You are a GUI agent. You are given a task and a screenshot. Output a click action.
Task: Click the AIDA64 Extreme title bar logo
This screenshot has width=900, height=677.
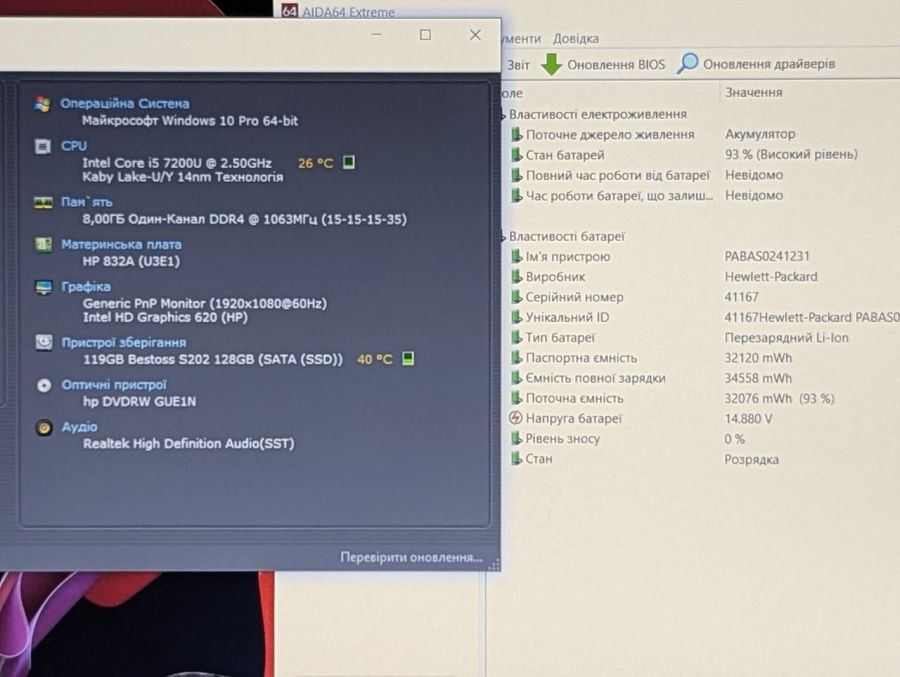[x=290, y=10]
